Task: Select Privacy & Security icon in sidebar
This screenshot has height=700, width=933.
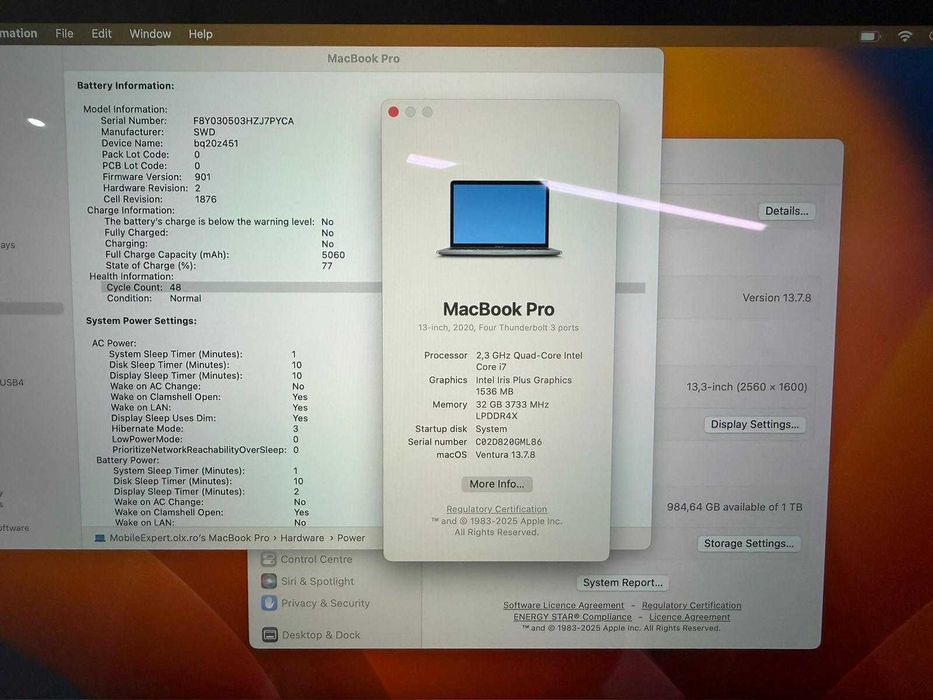Action: click(269, 603)
